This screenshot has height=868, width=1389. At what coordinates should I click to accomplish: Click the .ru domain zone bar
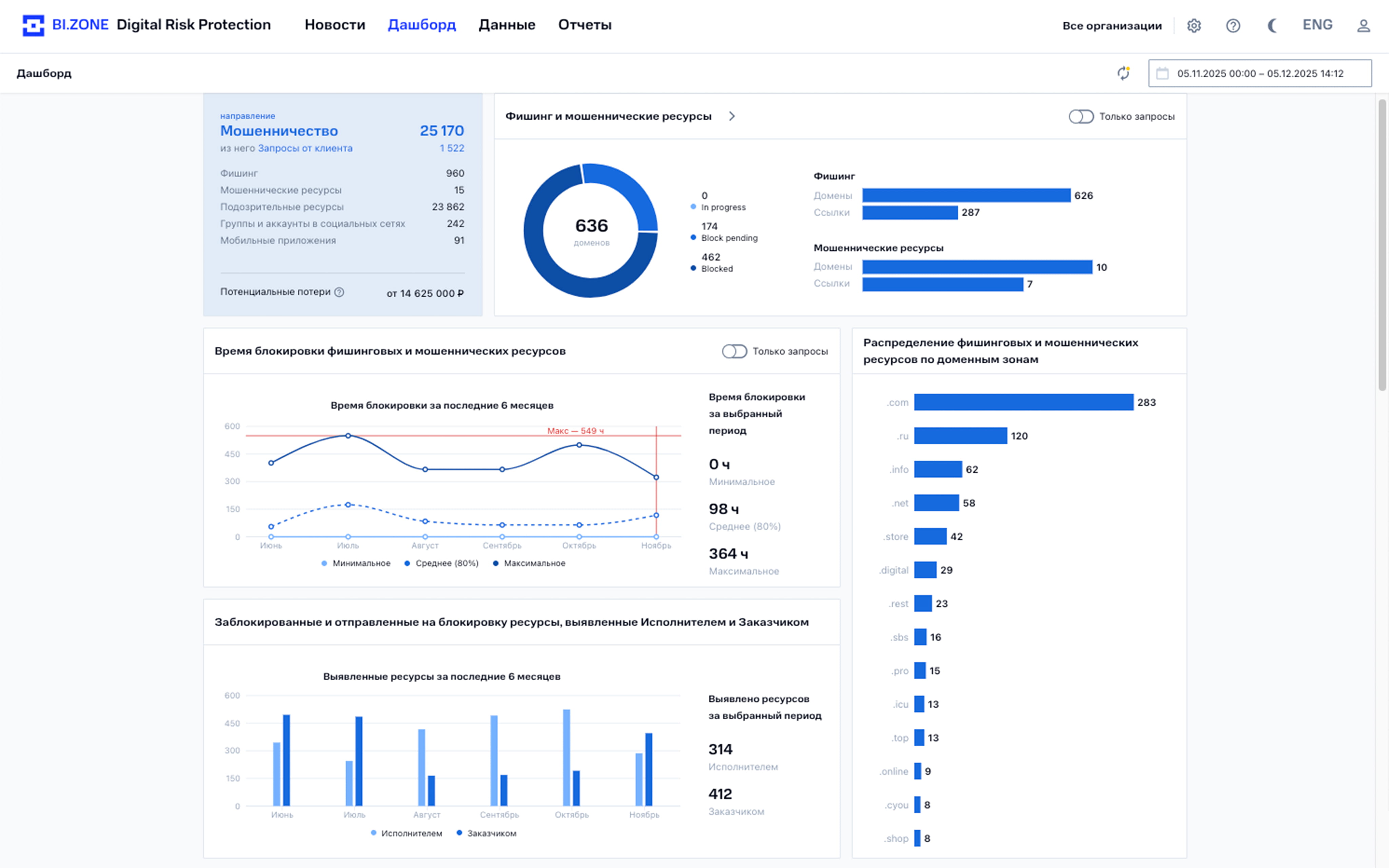(x=960, y=436)
